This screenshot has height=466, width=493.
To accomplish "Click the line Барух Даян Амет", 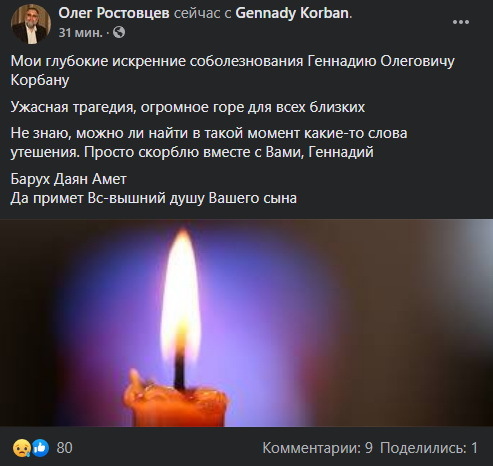I will [69, 179].
